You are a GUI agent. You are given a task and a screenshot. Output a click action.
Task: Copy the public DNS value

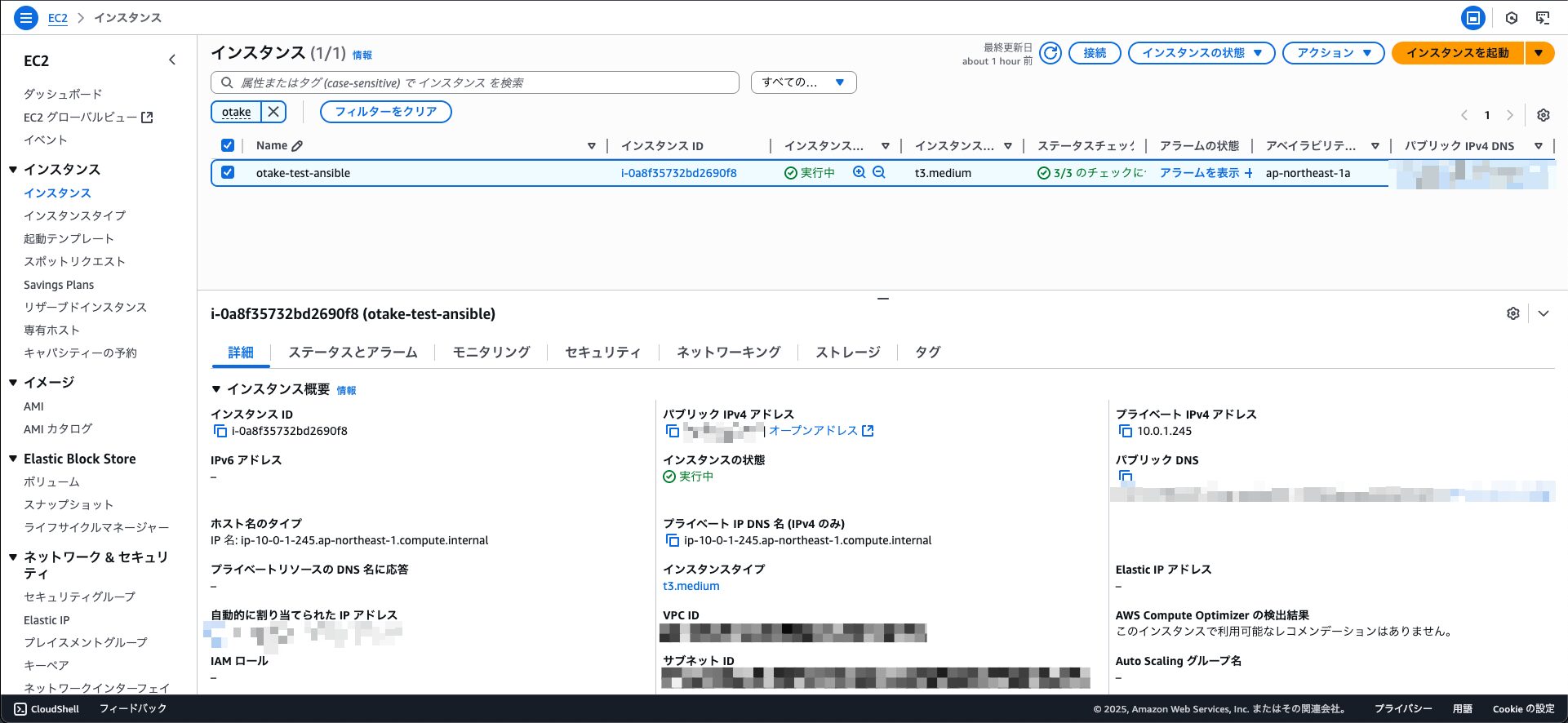click(1125, 476)
